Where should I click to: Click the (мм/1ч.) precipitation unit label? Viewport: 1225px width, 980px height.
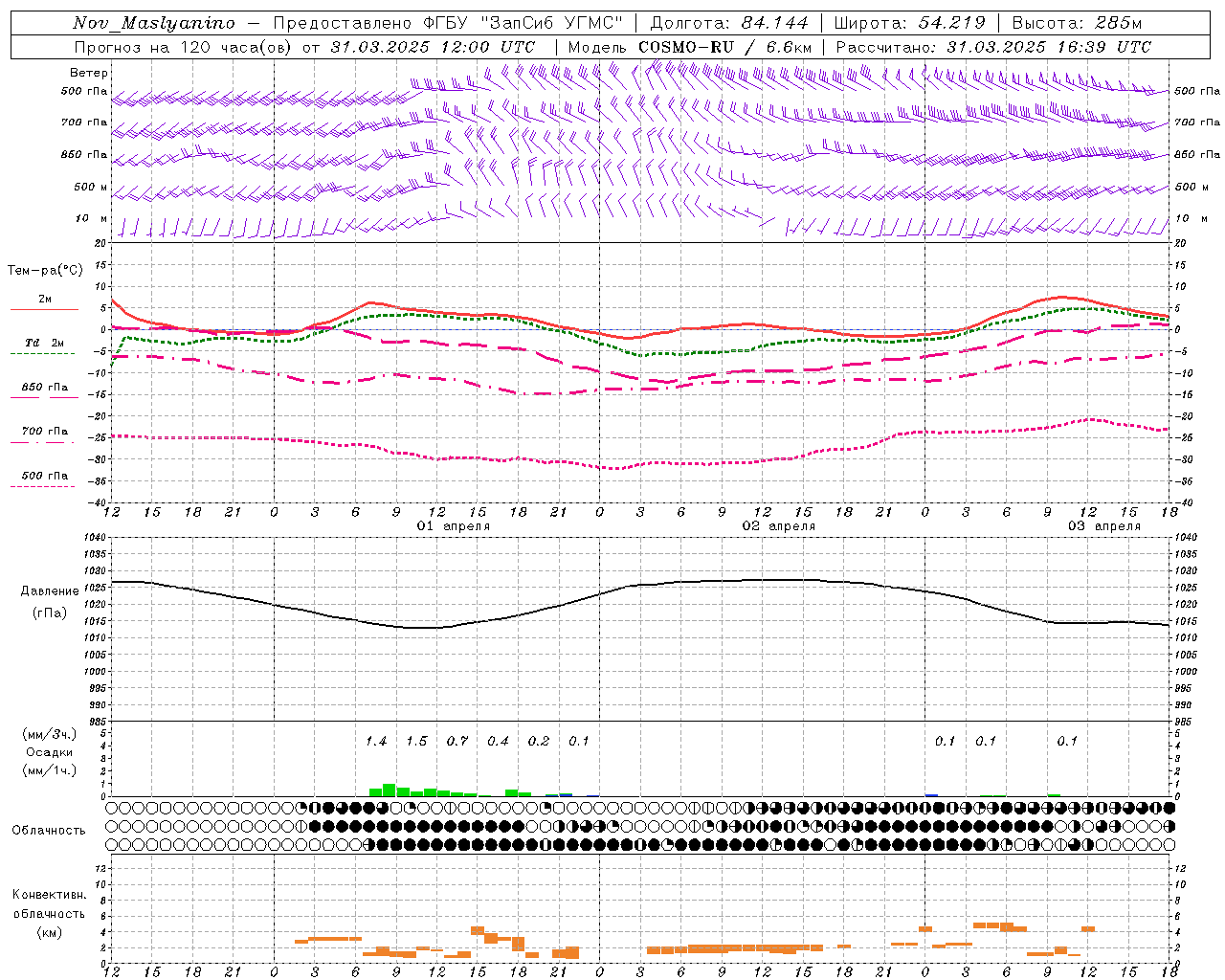point(50,770)
